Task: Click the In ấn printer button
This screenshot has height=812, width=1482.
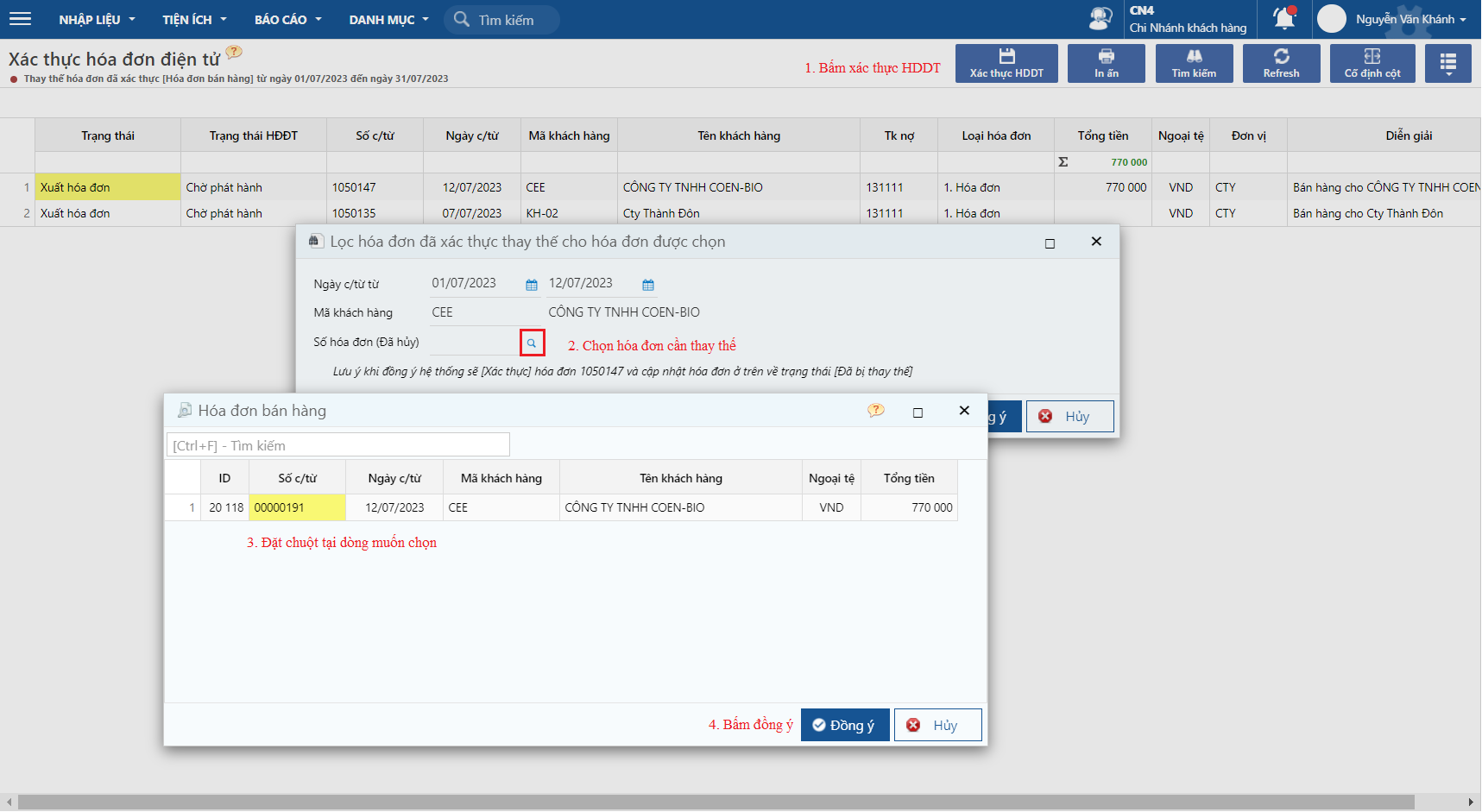Action: point(1106,63)
